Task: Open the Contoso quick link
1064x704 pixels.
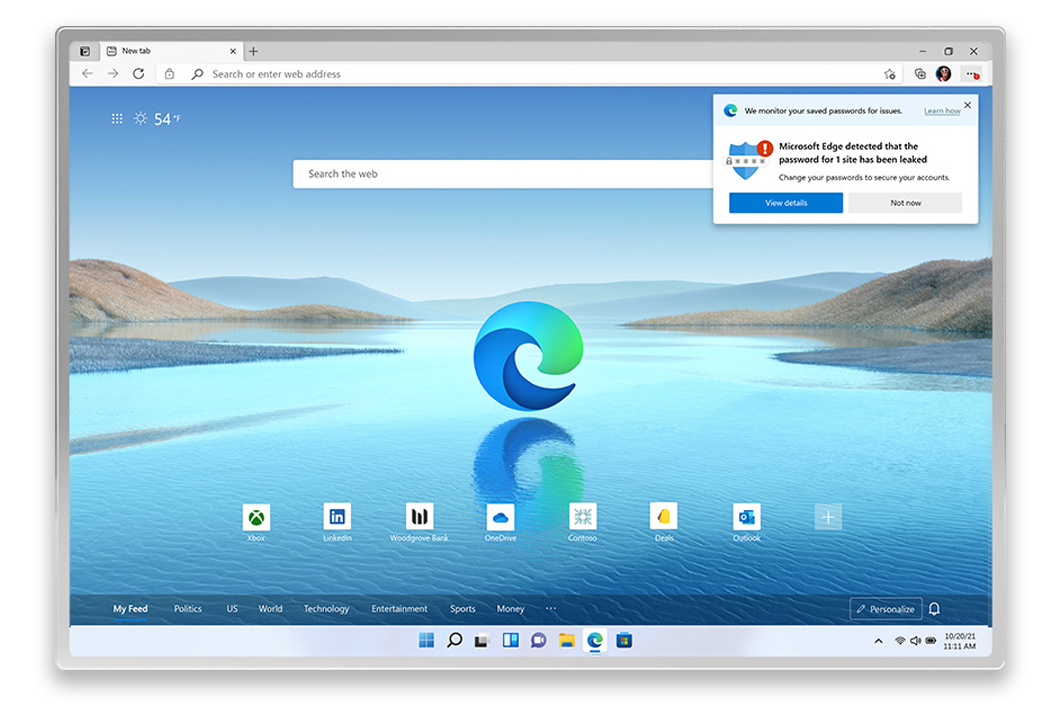Action: click(x=582, y=523)
